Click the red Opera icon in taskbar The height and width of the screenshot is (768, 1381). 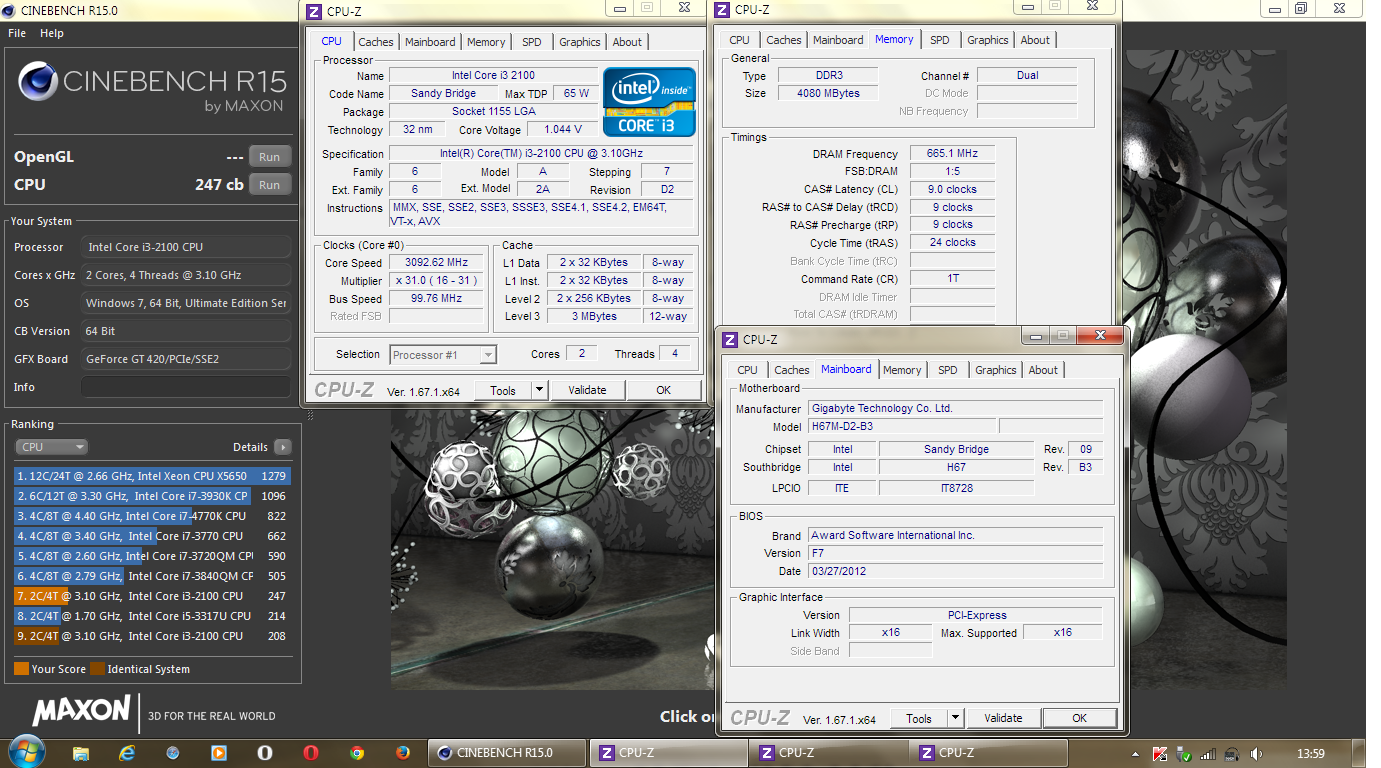point(311,752)
